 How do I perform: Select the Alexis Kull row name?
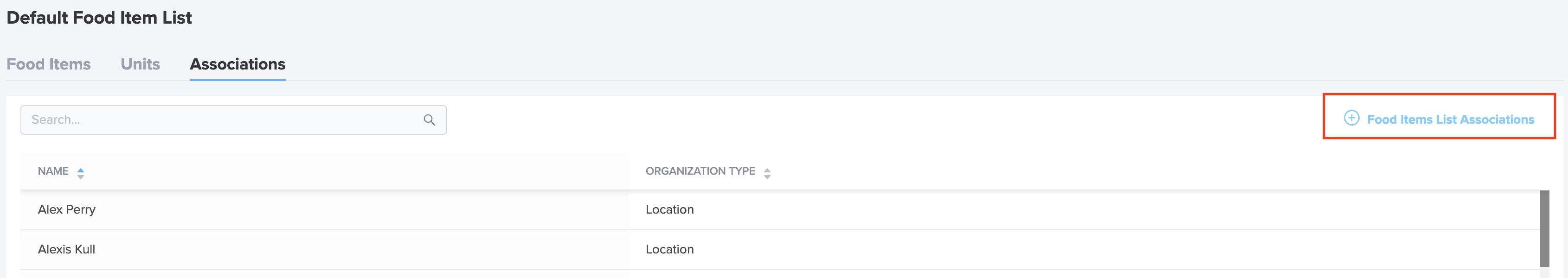(x=66, y=249)
